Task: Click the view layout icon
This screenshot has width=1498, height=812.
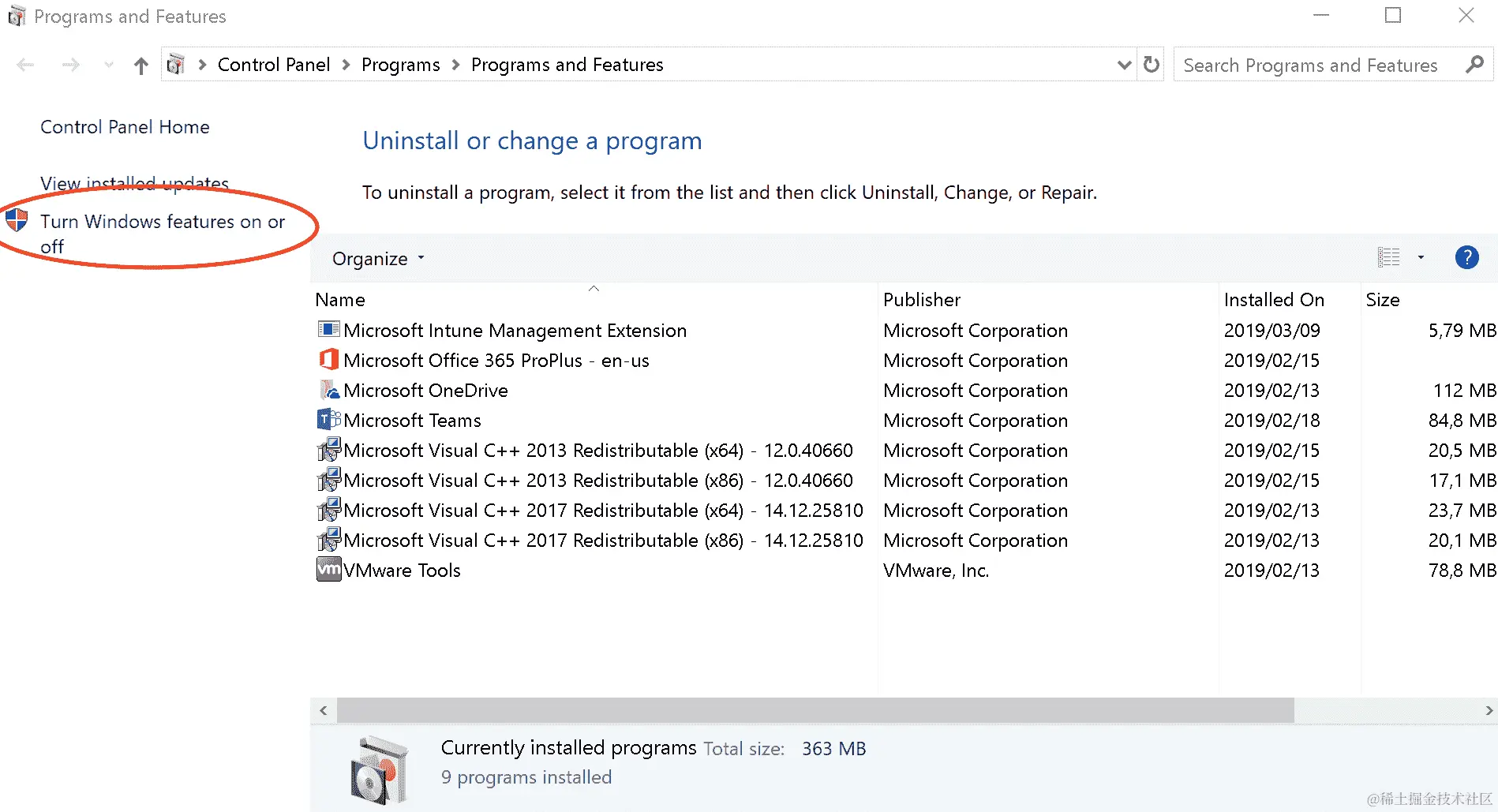Action: [1388, 257]
